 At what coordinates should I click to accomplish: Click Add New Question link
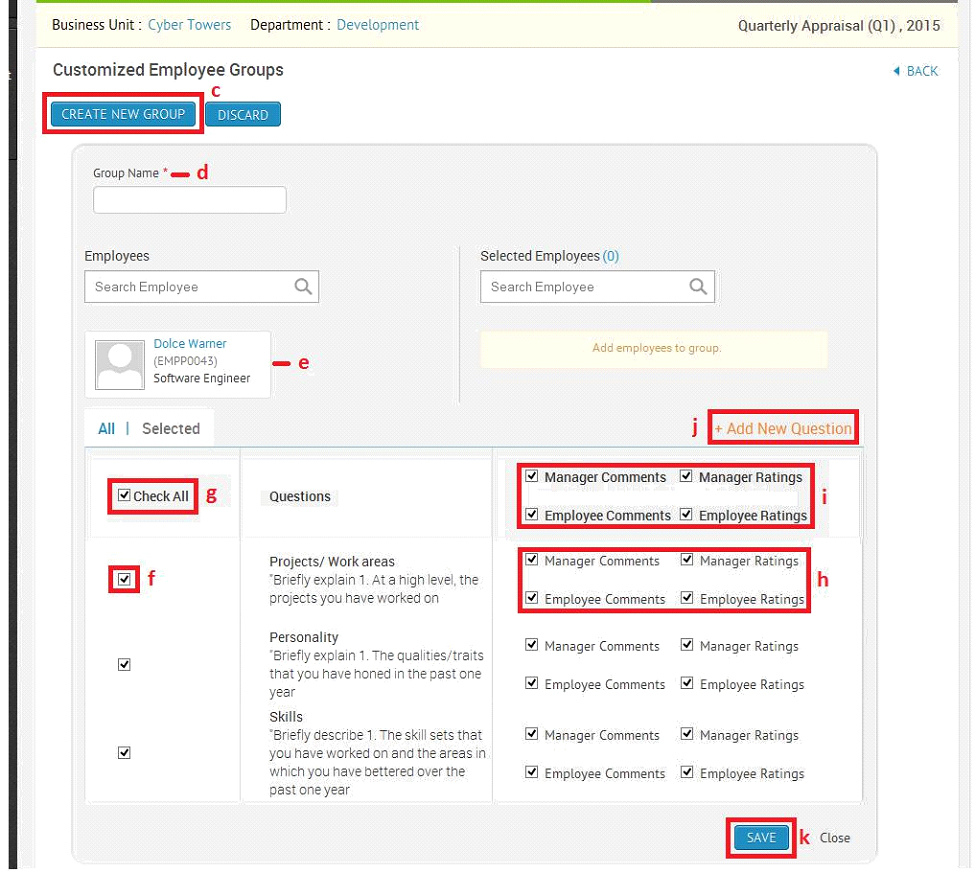coord(783,428)
